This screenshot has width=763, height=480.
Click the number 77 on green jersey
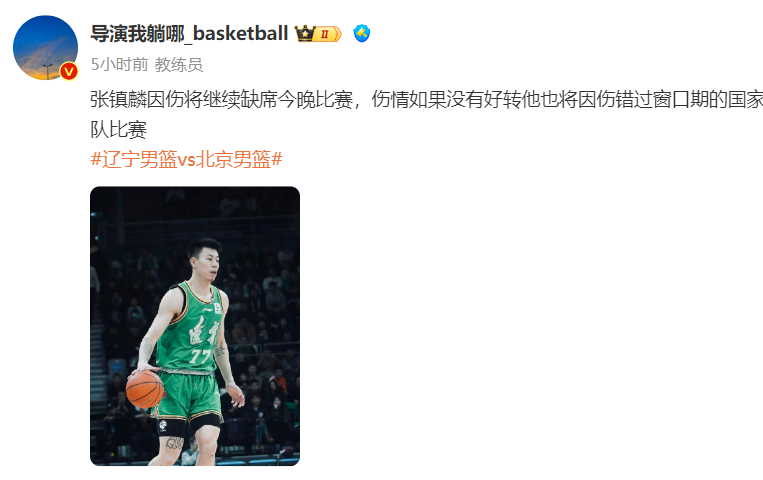201,356
